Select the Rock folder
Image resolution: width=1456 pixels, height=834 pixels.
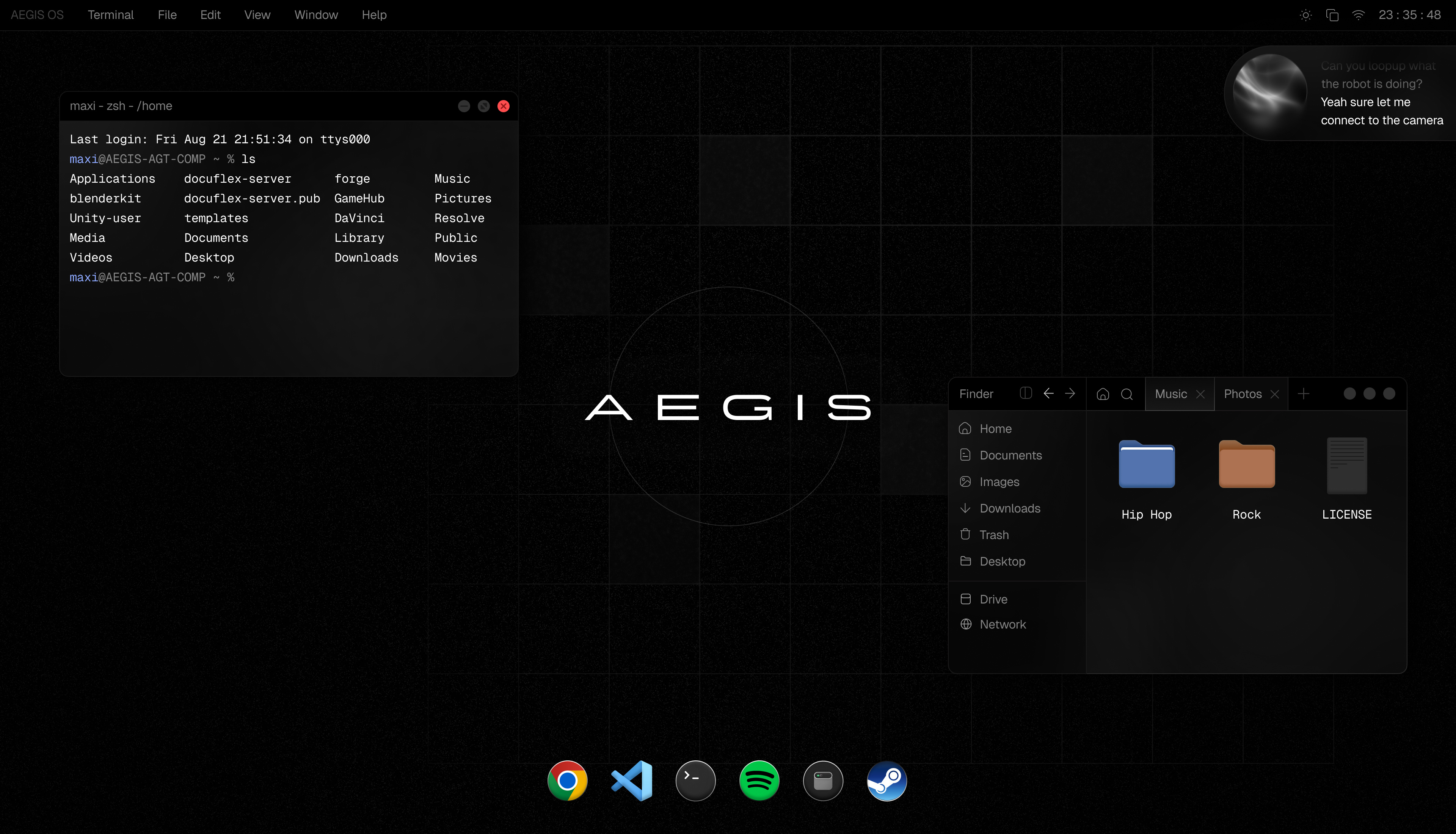pos(1246,480)
